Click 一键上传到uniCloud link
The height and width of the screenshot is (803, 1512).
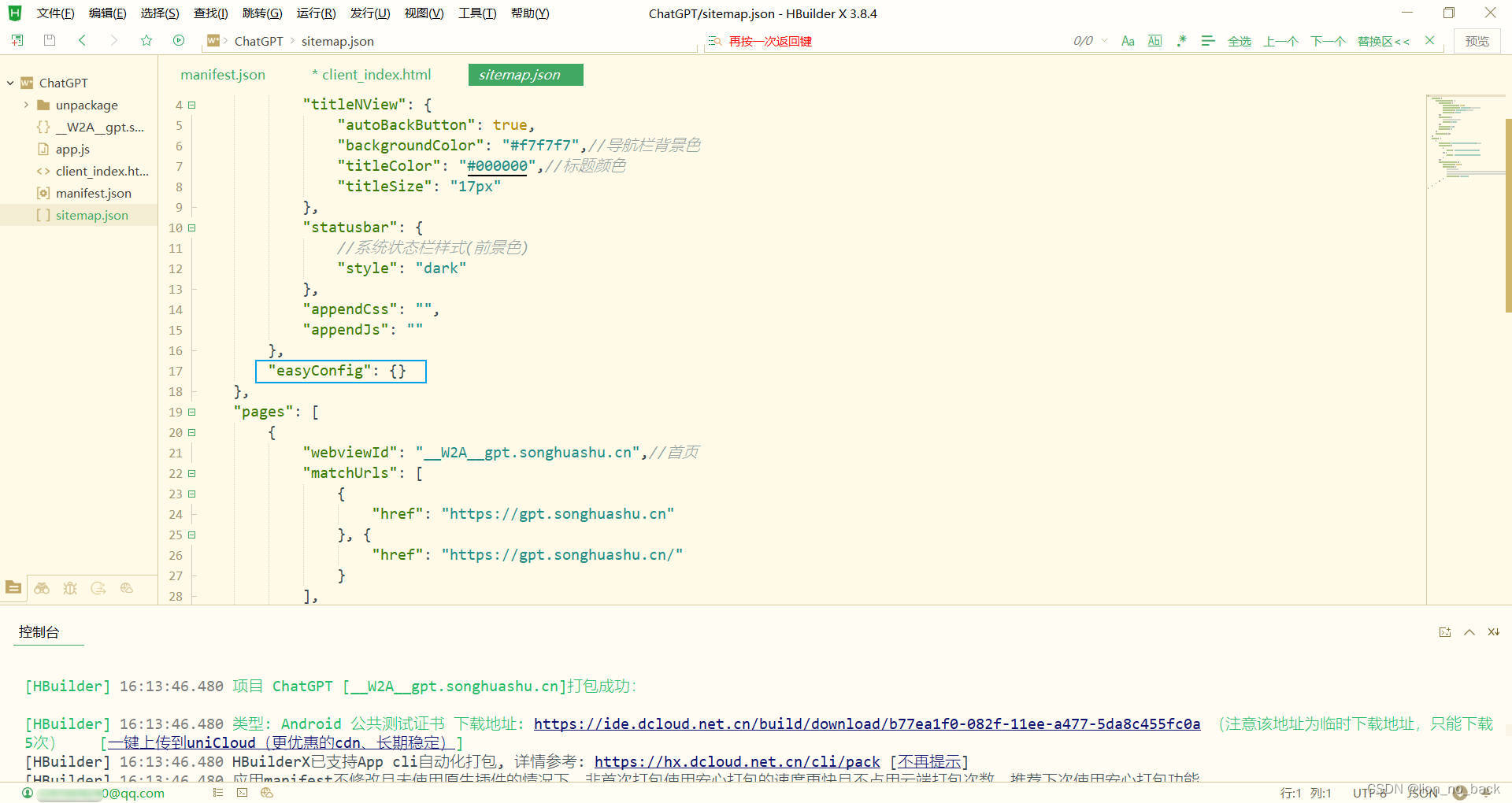[281, 742]
